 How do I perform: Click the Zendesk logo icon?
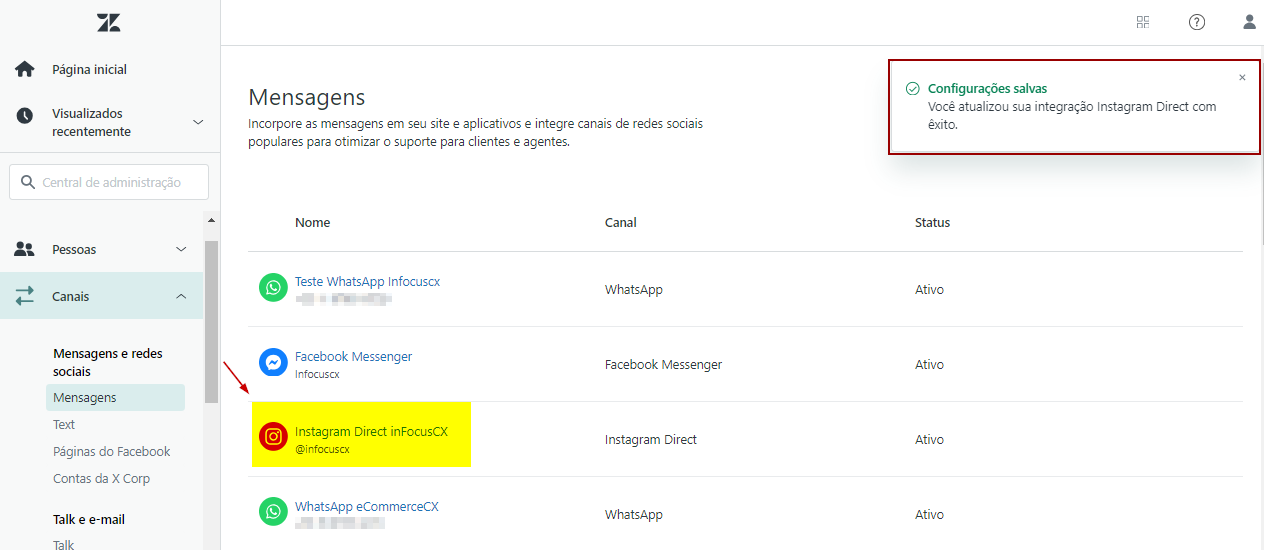109,22
